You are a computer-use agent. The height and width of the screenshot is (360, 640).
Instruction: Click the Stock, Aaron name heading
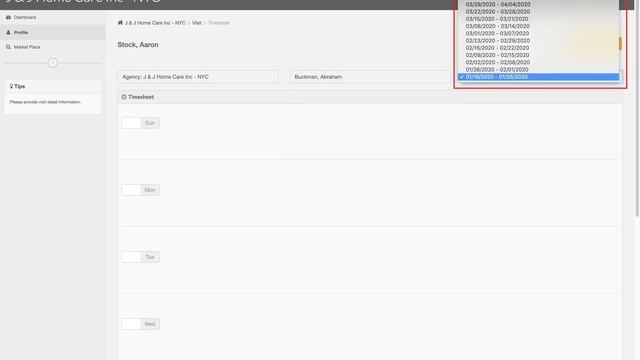138,45
